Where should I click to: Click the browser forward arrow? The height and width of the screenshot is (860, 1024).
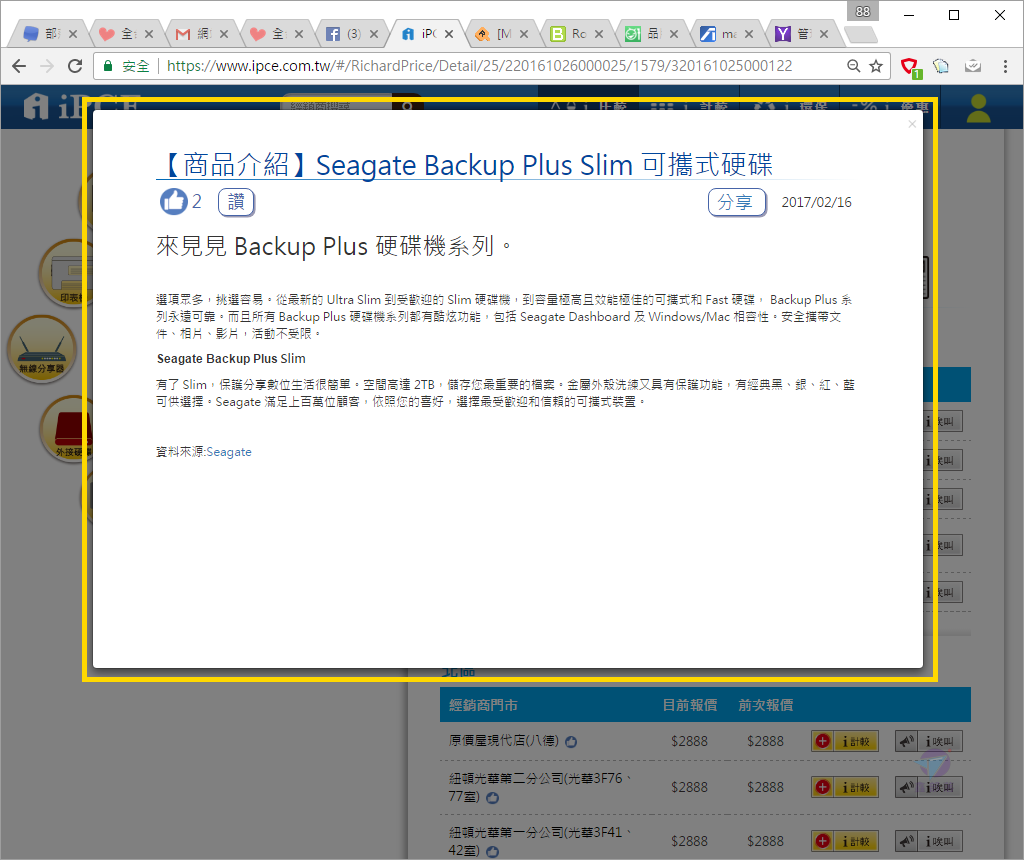(46, 66)
